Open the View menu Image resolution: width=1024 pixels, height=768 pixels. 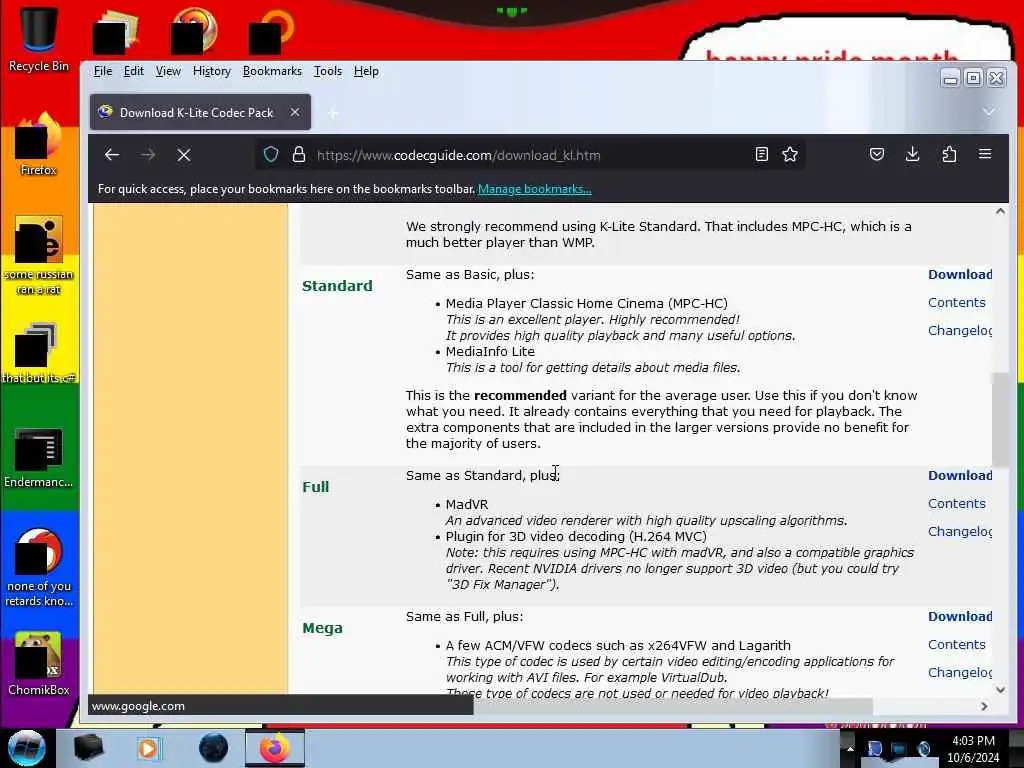coord(168,71)
